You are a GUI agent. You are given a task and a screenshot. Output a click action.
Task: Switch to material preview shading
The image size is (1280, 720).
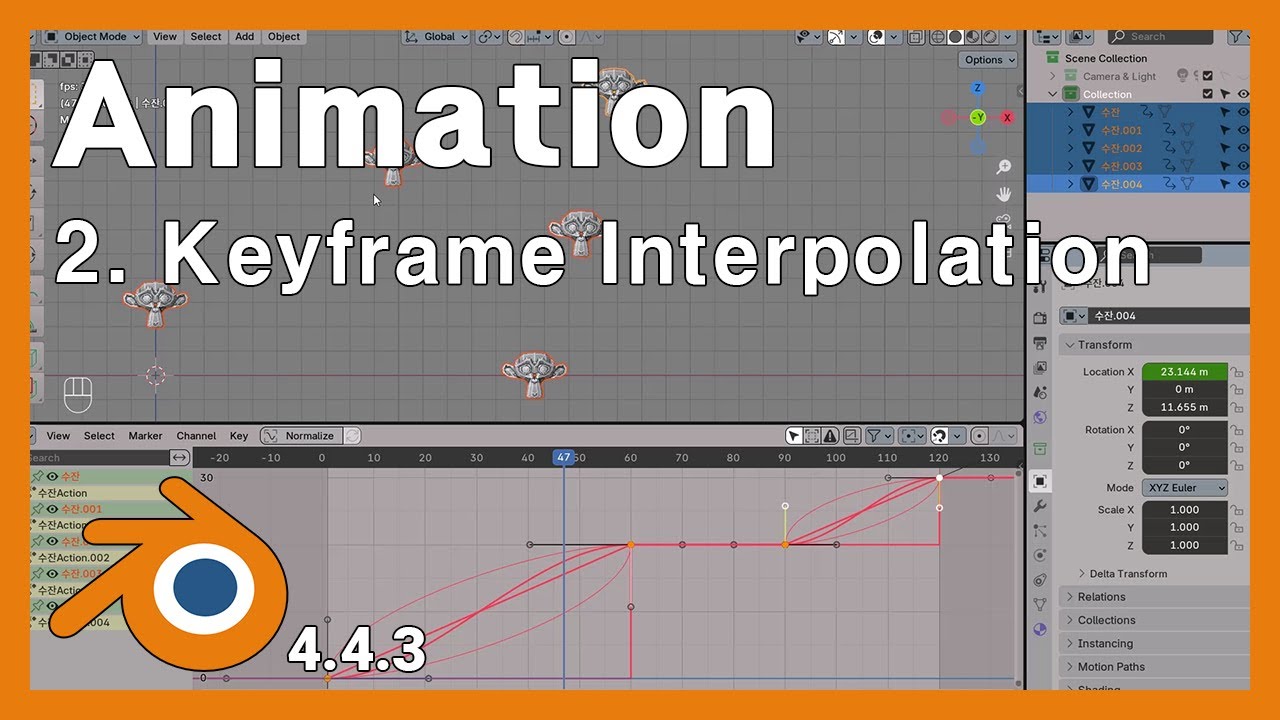pos(973,37)
